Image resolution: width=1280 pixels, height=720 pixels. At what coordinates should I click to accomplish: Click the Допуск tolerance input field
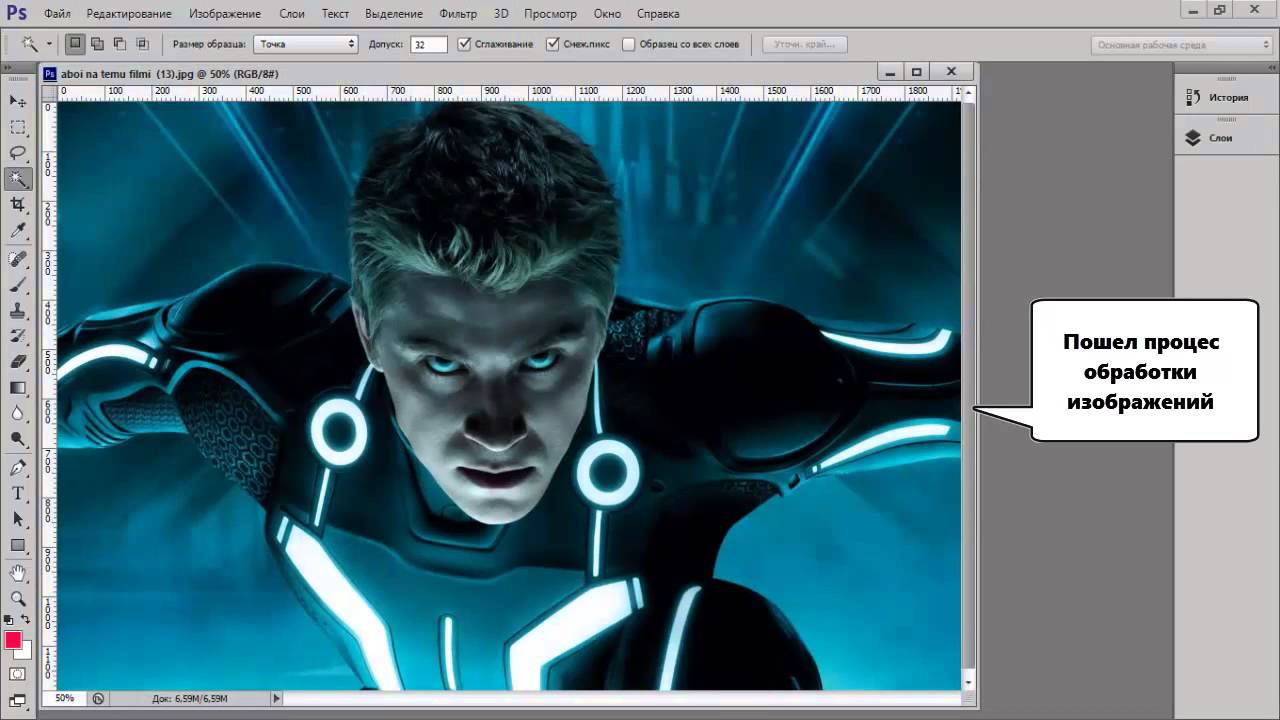[428, 44]
